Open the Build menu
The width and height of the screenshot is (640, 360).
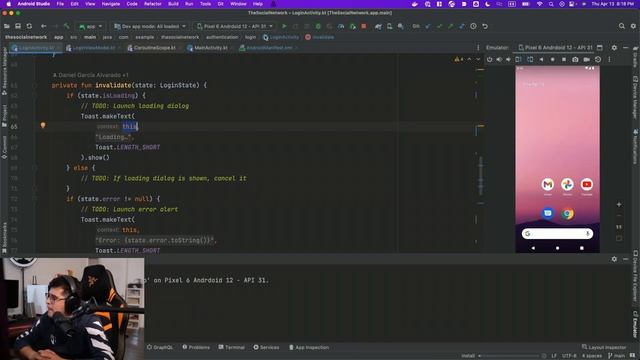click(173, 4)
